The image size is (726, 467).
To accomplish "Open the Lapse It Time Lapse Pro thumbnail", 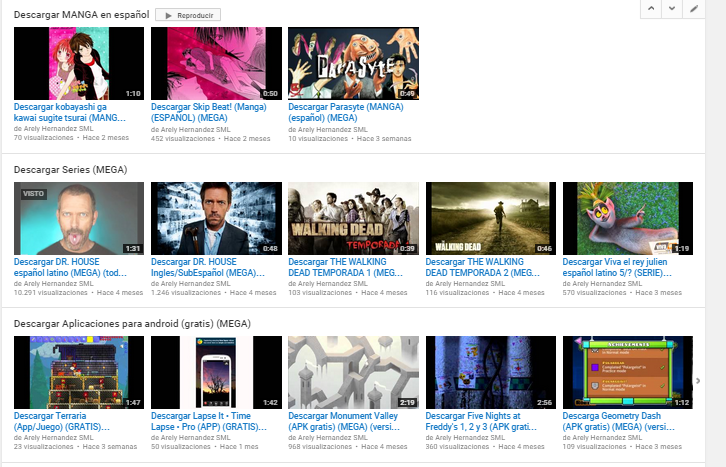I will pos(216,372).
